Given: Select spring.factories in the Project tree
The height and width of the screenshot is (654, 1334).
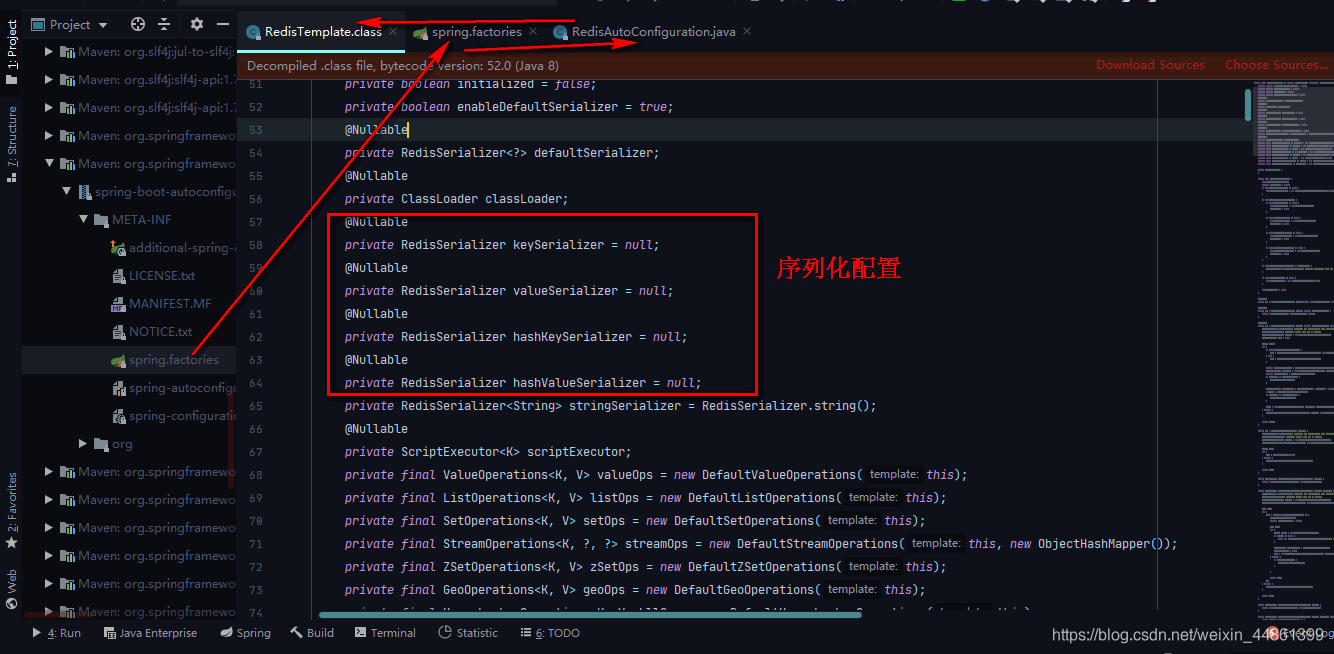Looking at the screenshot, I should point(129,360).
